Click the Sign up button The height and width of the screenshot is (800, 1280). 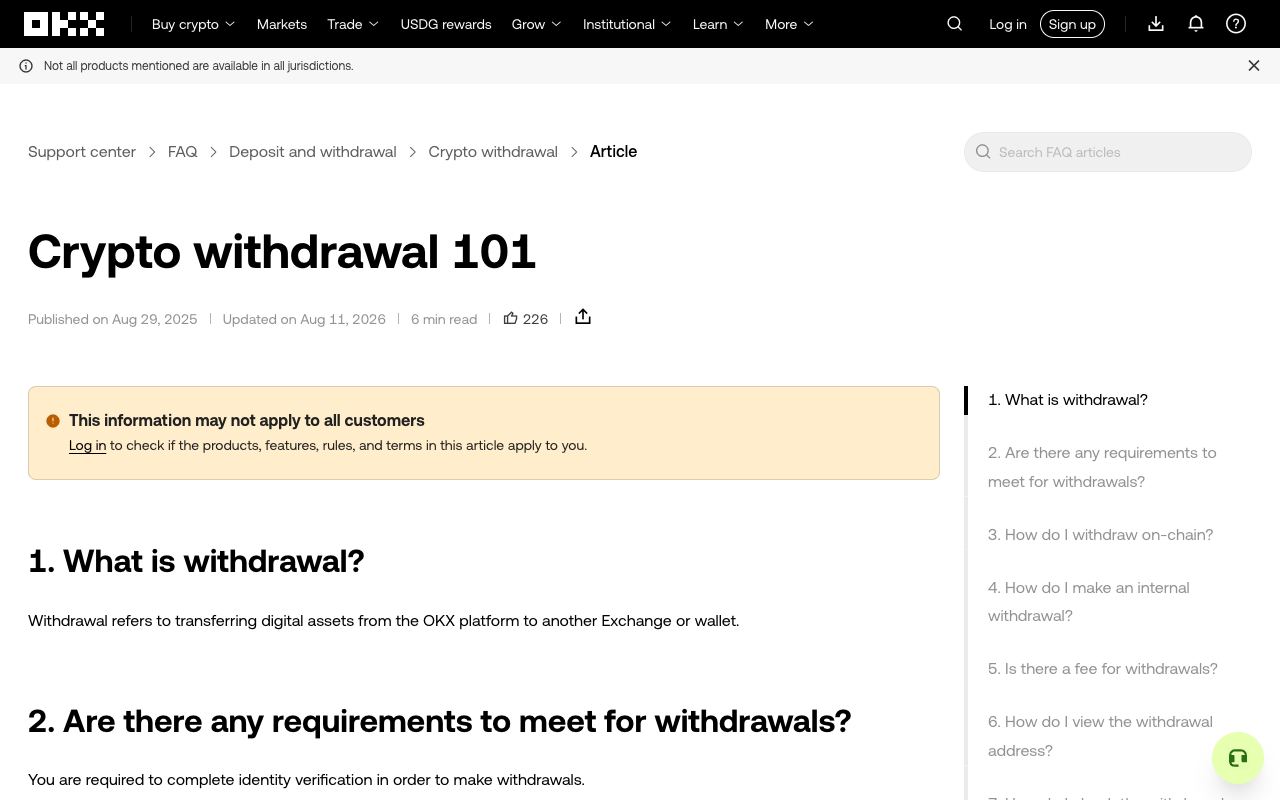(x=1072, y=24)
